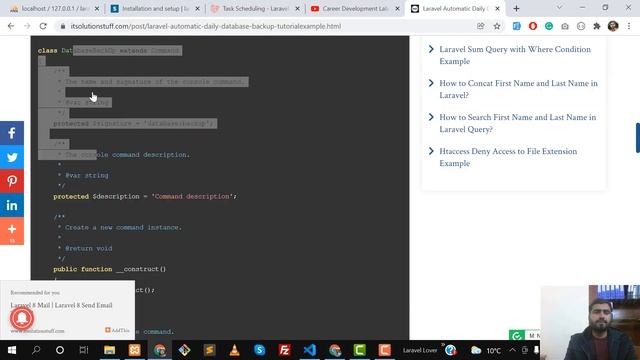Expand chevron beside How to Concat link

tap(431, 83)
